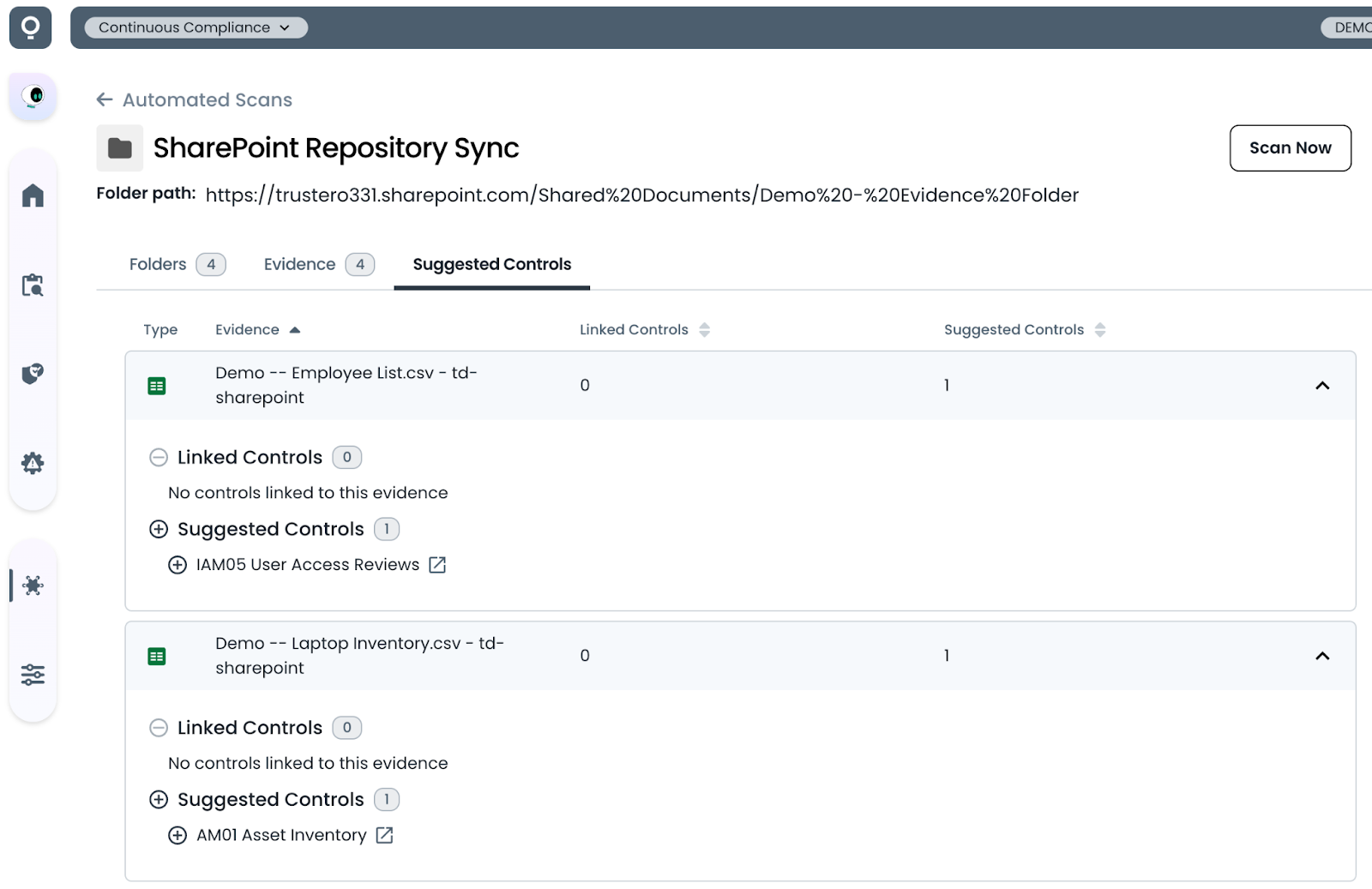The width and height of the screenshot is (1372, 889).
Task: Add AM01 Asset Inventory with plus icon
Action: (178, 835)
